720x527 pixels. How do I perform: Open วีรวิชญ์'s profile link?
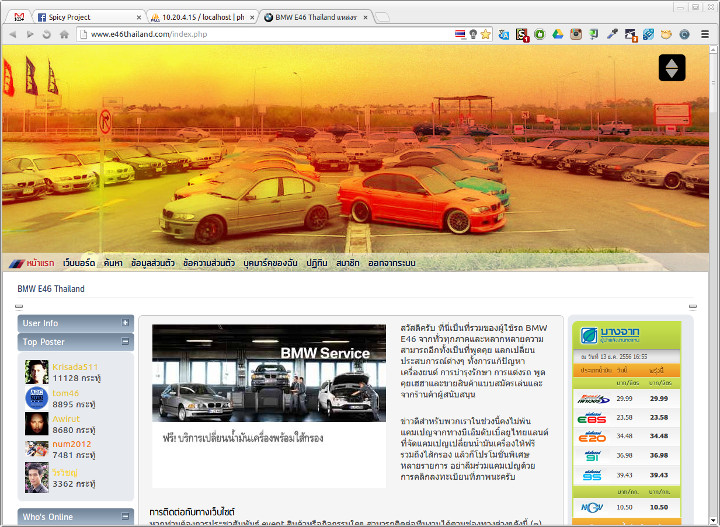point(65,472)
